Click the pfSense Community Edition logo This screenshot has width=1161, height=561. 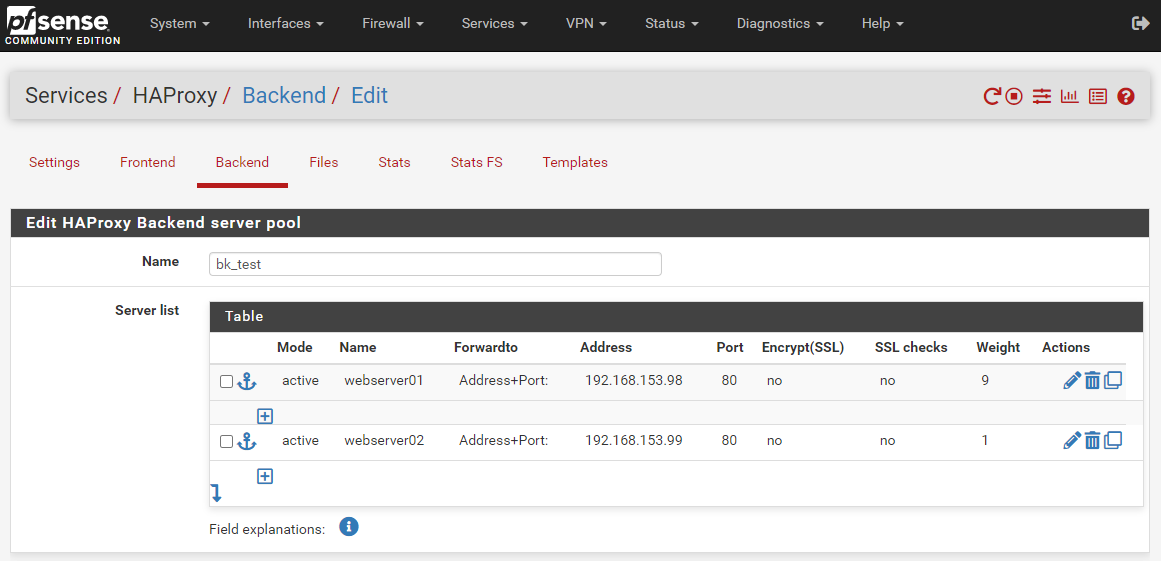point(62,26)
